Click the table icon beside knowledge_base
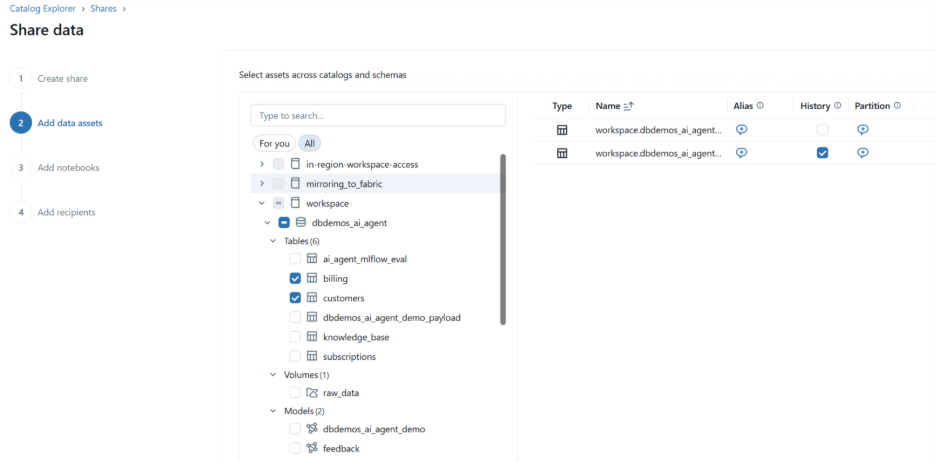936x462 pixels. pos(312,337)
